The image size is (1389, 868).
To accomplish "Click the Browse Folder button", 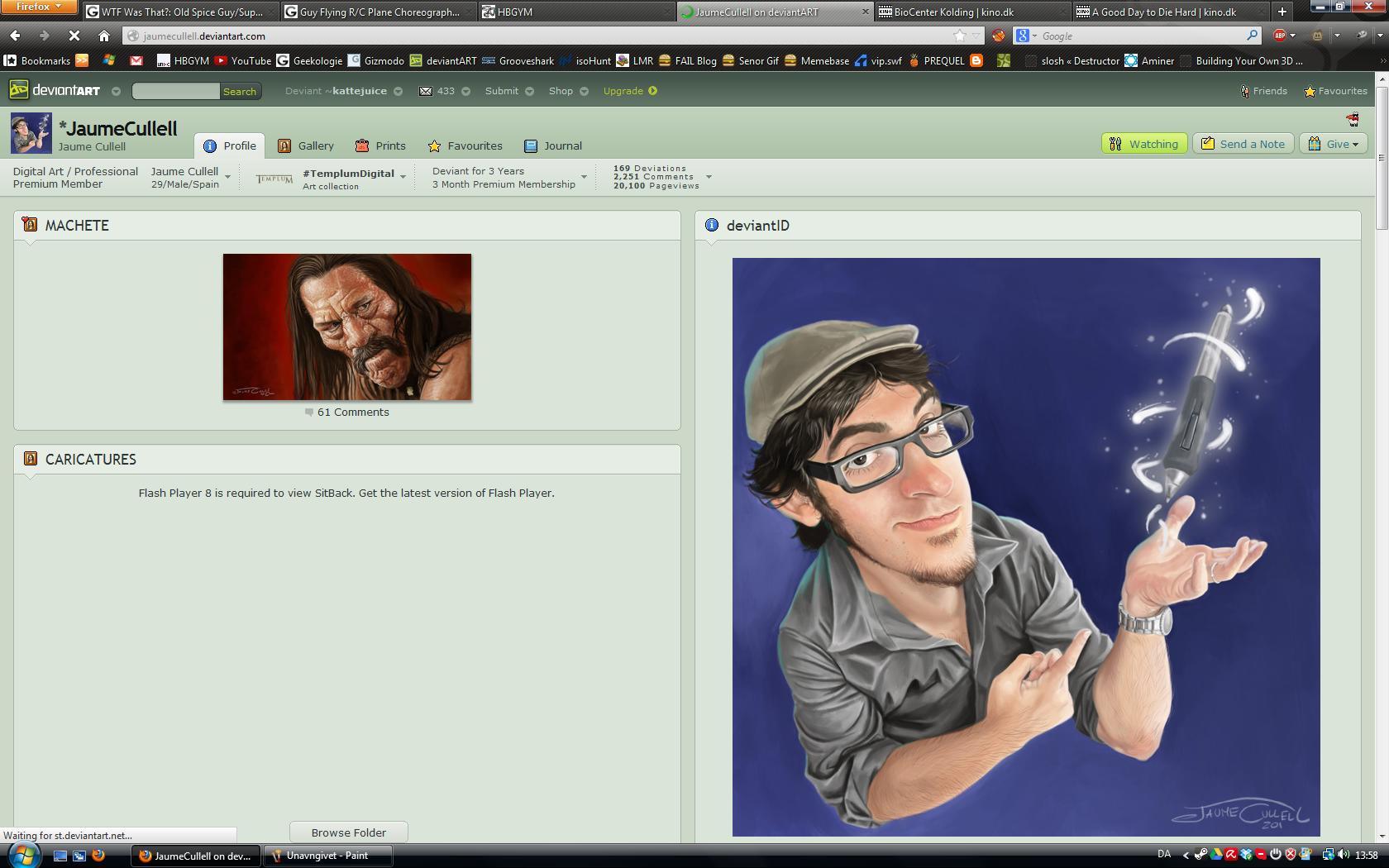I will coord(349,832).
